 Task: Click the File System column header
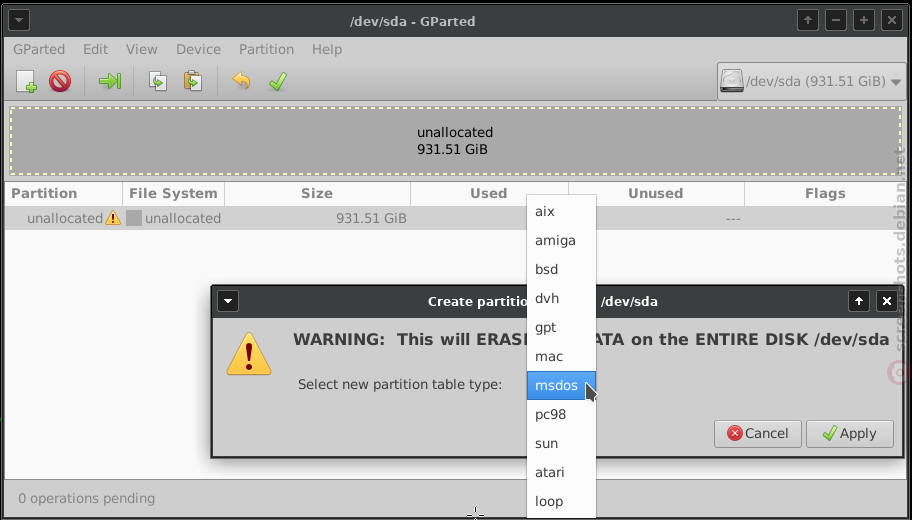(x=173, y=194)
